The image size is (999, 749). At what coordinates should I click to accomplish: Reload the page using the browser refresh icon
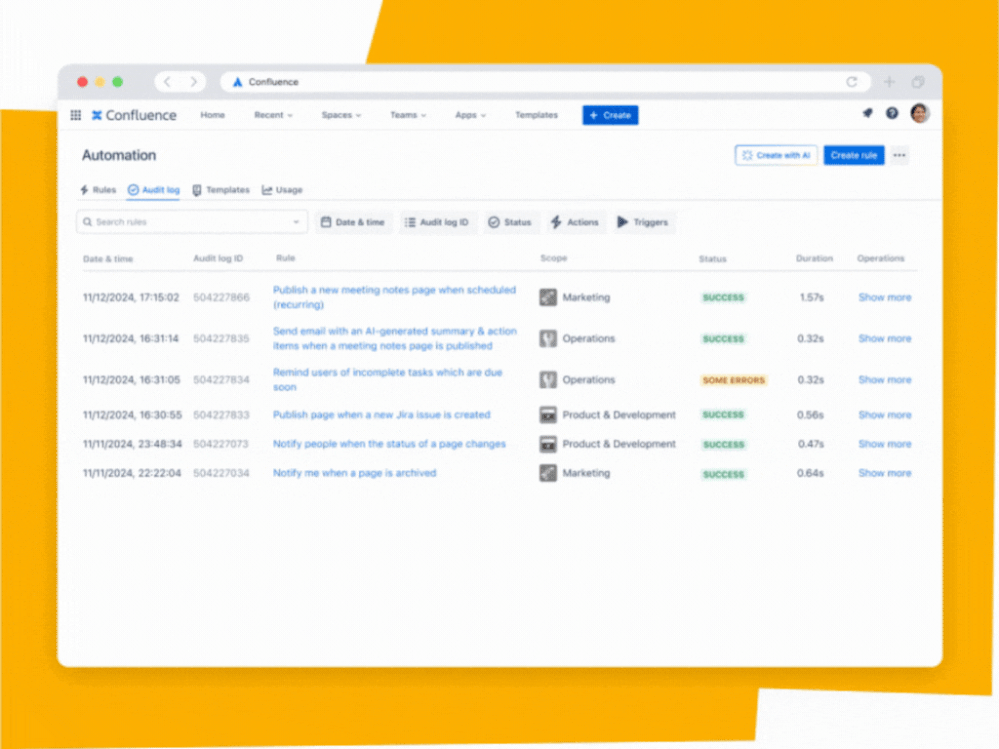pyautogui.click(x=852, y=81)
